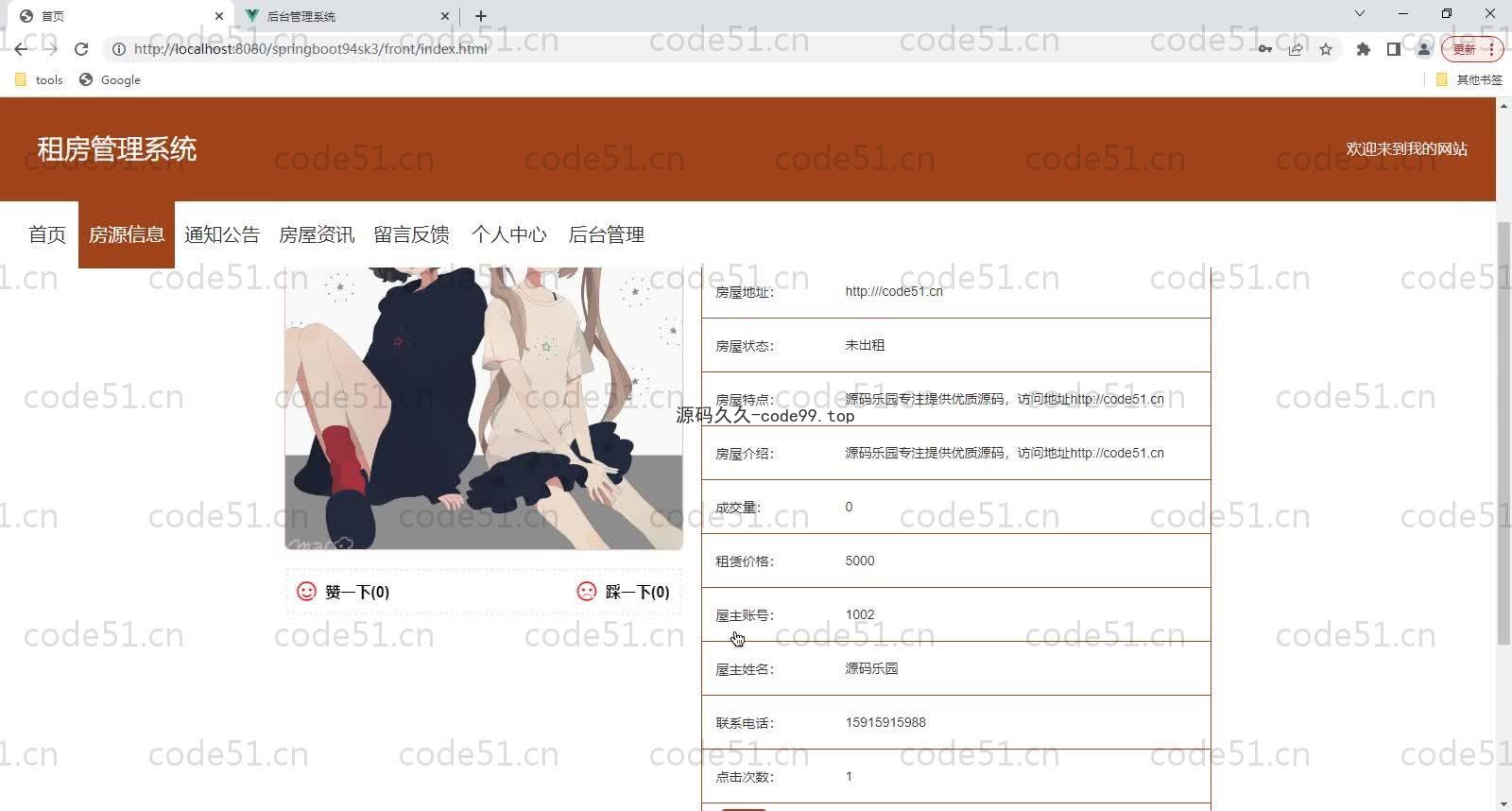Click the scrollbar down arrow
Screen dimensions: 1512x811
[1503, 803]
